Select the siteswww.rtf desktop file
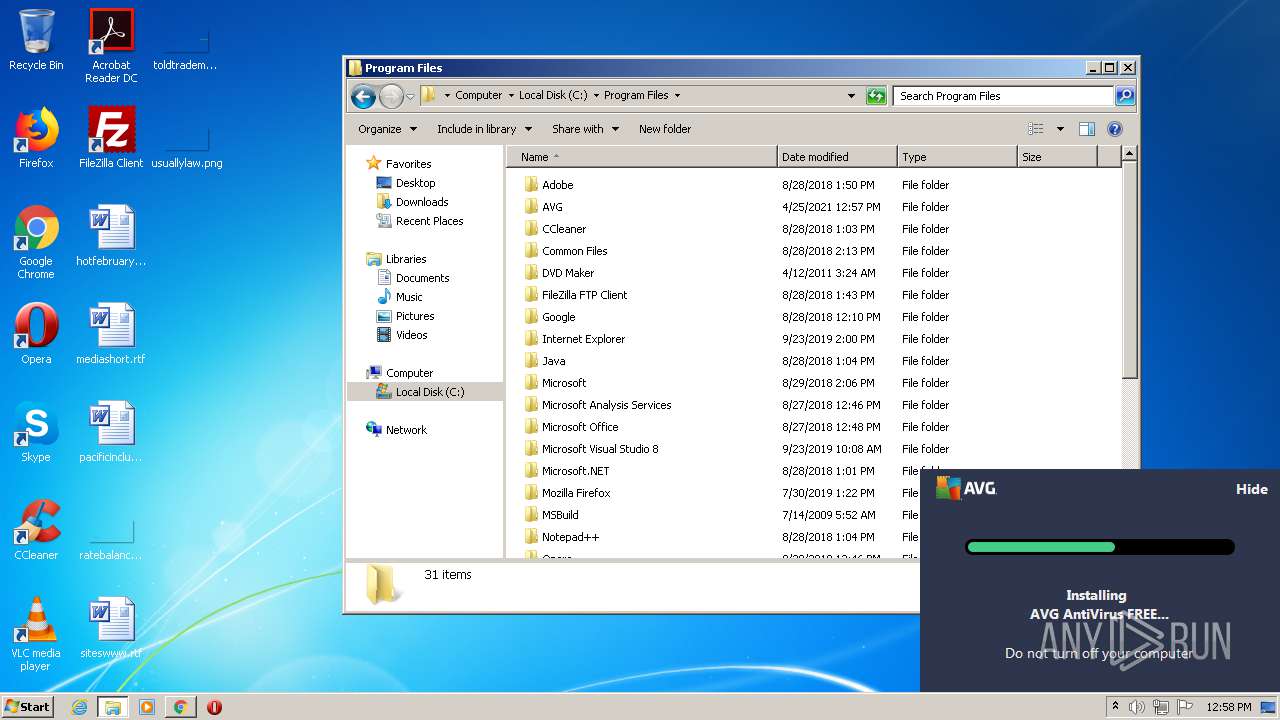Image resolution: width=1280 pixels, height=720 pixels. (111, 628)
